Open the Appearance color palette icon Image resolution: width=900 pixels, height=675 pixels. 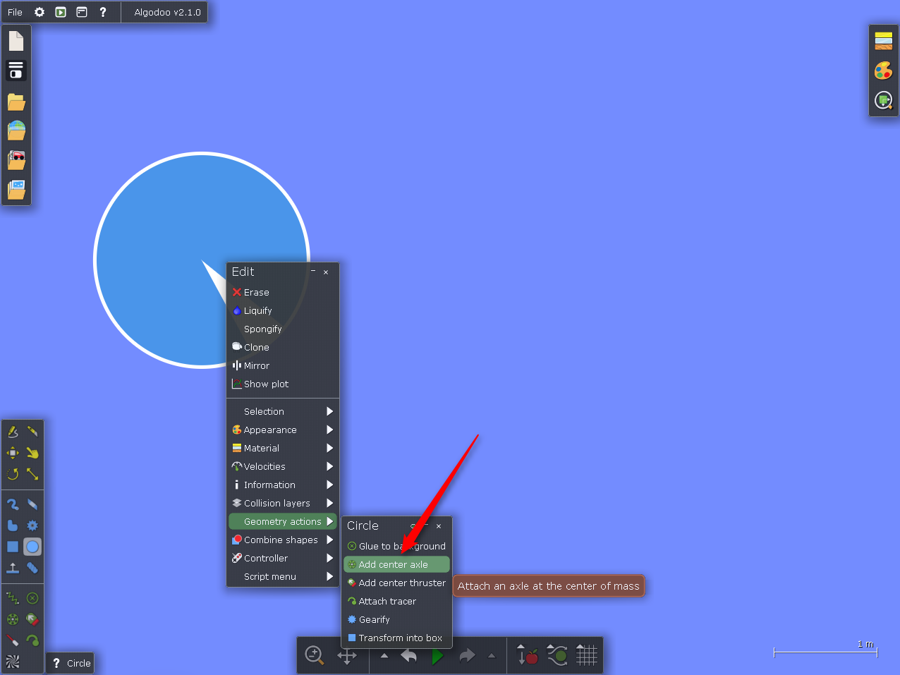click(x=883, y=71)
